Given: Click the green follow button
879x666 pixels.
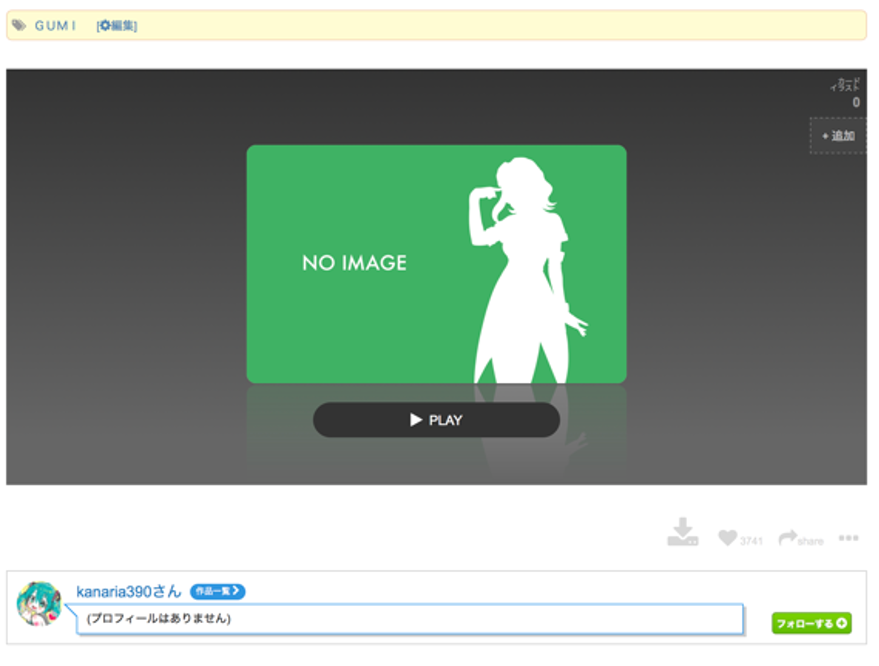Looking at the screenshot, I should [x=811, y=623].
